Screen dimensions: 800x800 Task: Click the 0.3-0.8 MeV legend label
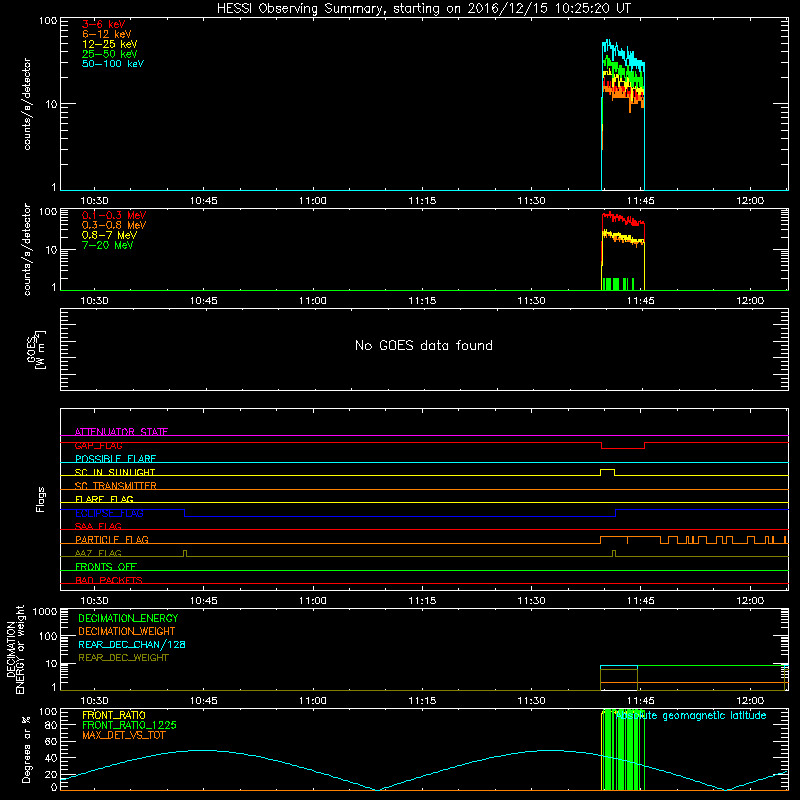114,225
